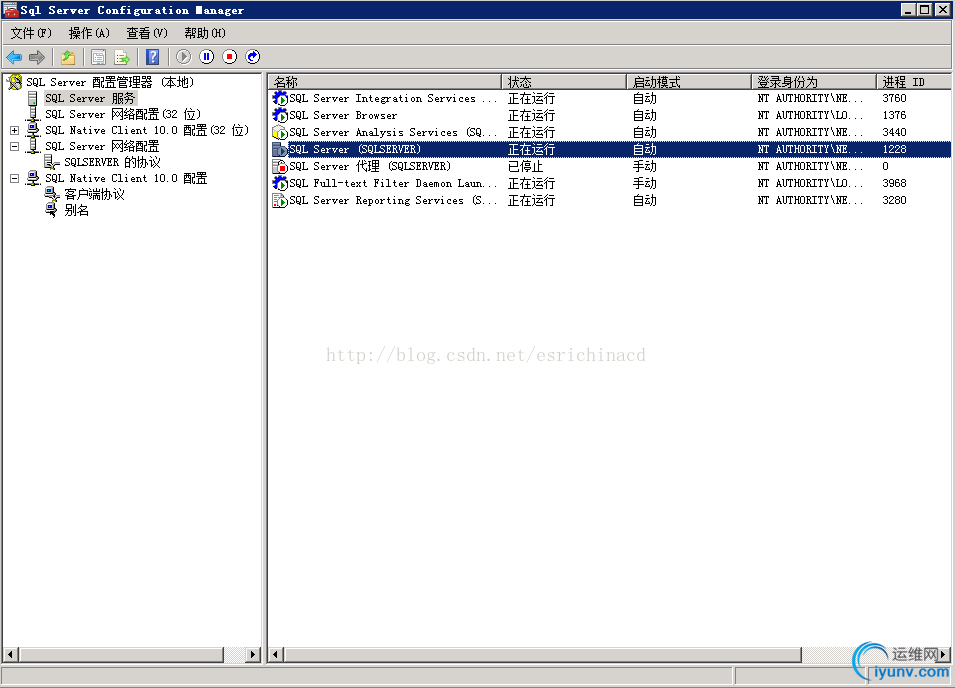Click the 客户端协议 tree icon
Screen dimensions: 955x688
click(52, 194)
